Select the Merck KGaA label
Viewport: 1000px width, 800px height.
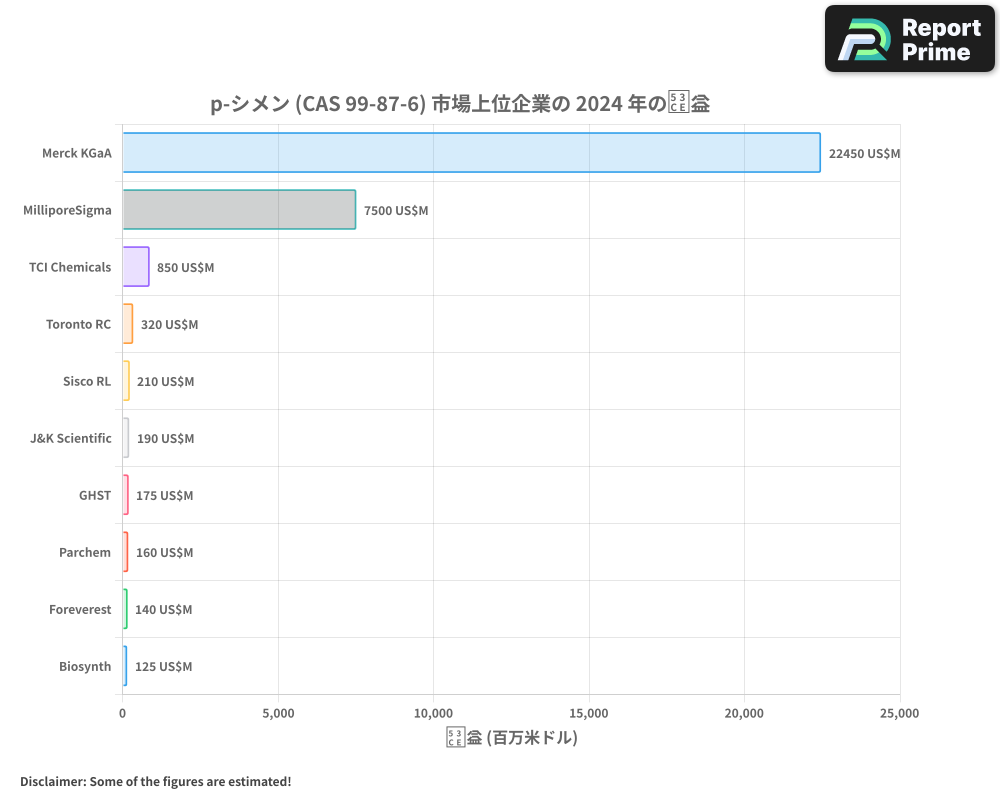tap(77, 153)
